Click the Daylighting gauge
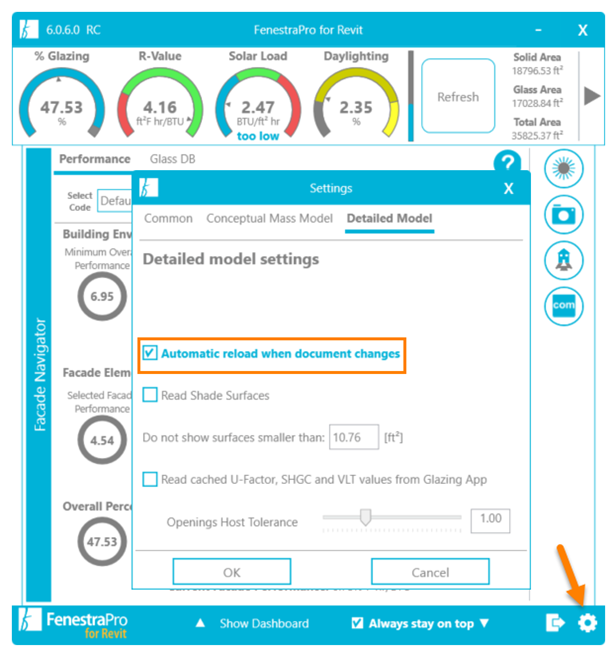The image size is (613, 651). [356, 103]
